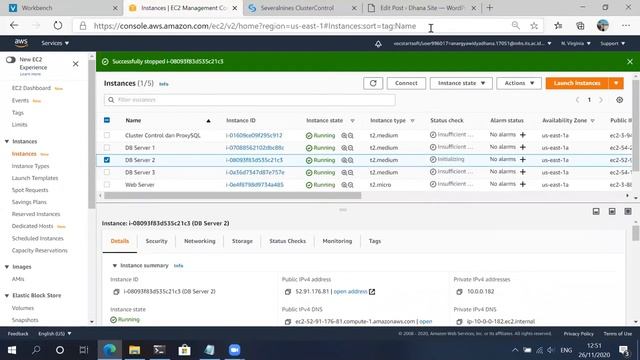
Task: Switch to the Tags tab
Action: (375, 241)
